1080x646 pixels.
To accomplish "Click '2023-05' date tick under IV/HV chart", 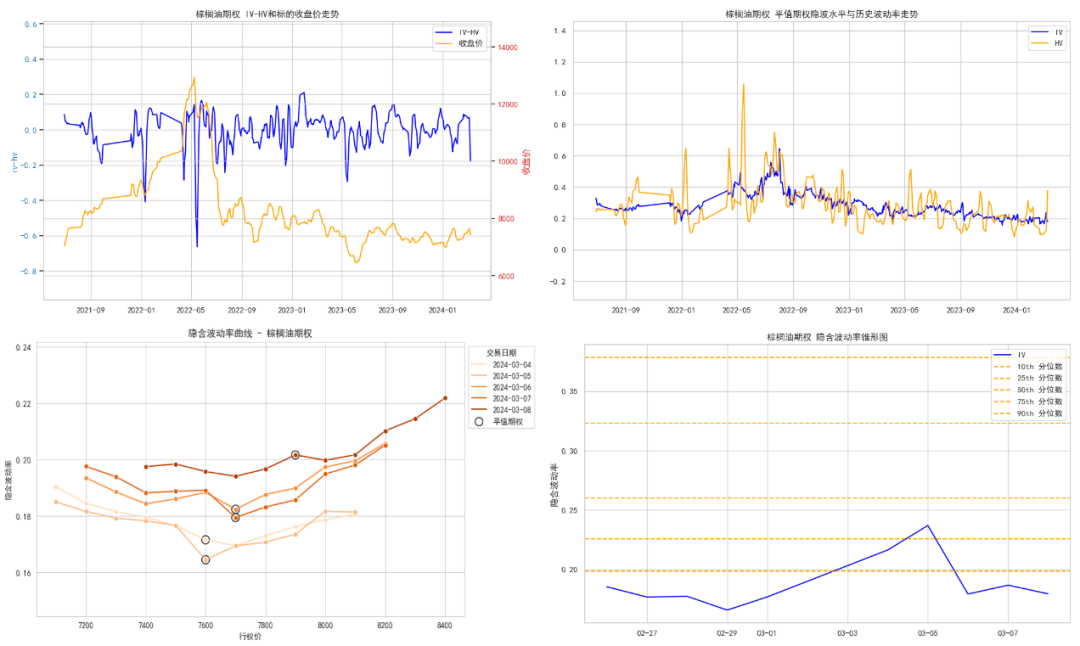I will point(904,311).
